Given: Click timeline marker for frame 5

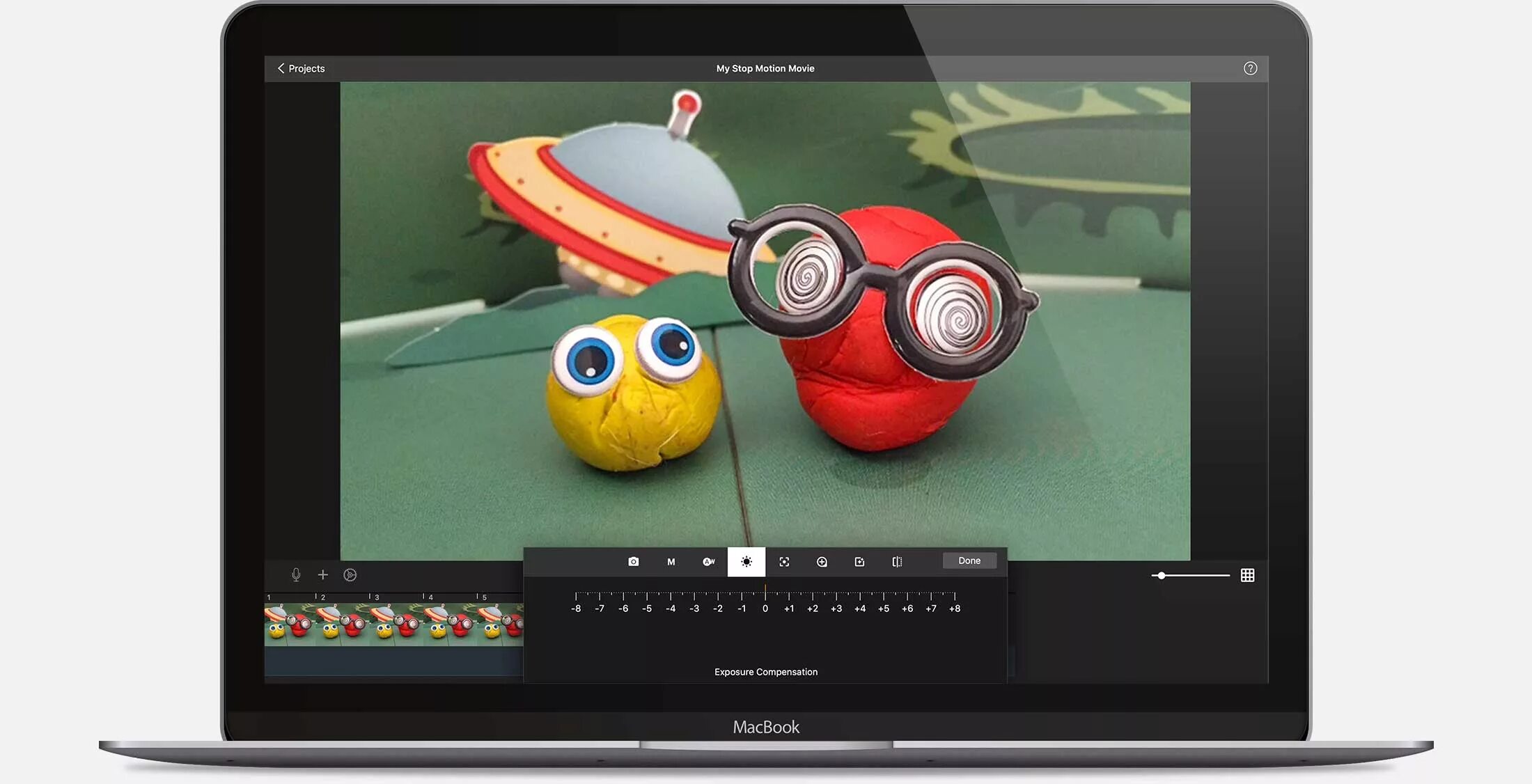Looking at the screenshot, I should [x=481, y=597].
